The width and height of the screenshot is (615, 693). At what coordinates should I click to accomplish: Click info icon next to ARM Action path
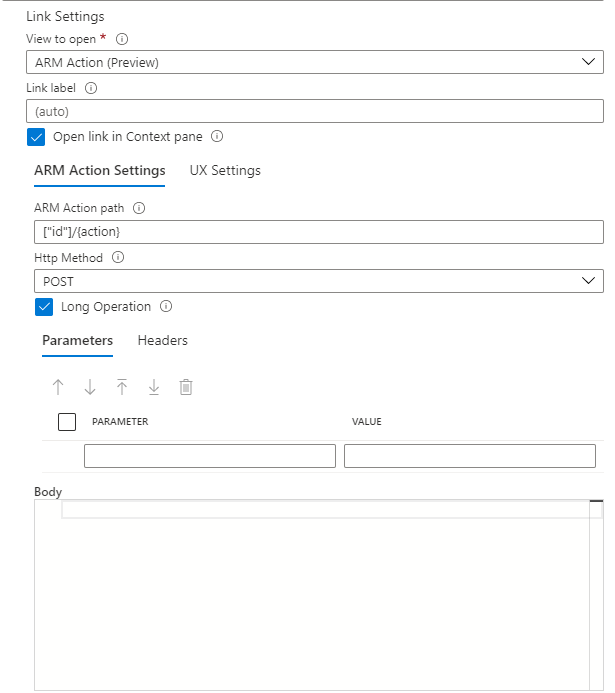point(139,209)
